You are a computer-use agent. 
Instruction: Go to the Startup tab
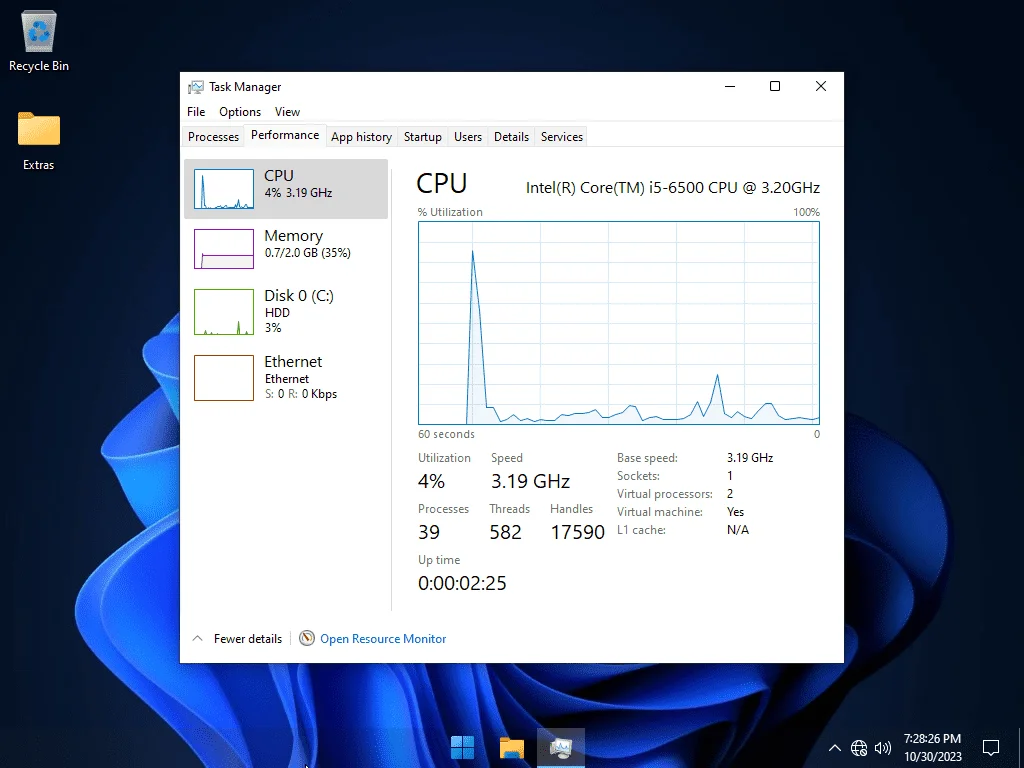tap(423, 136)
